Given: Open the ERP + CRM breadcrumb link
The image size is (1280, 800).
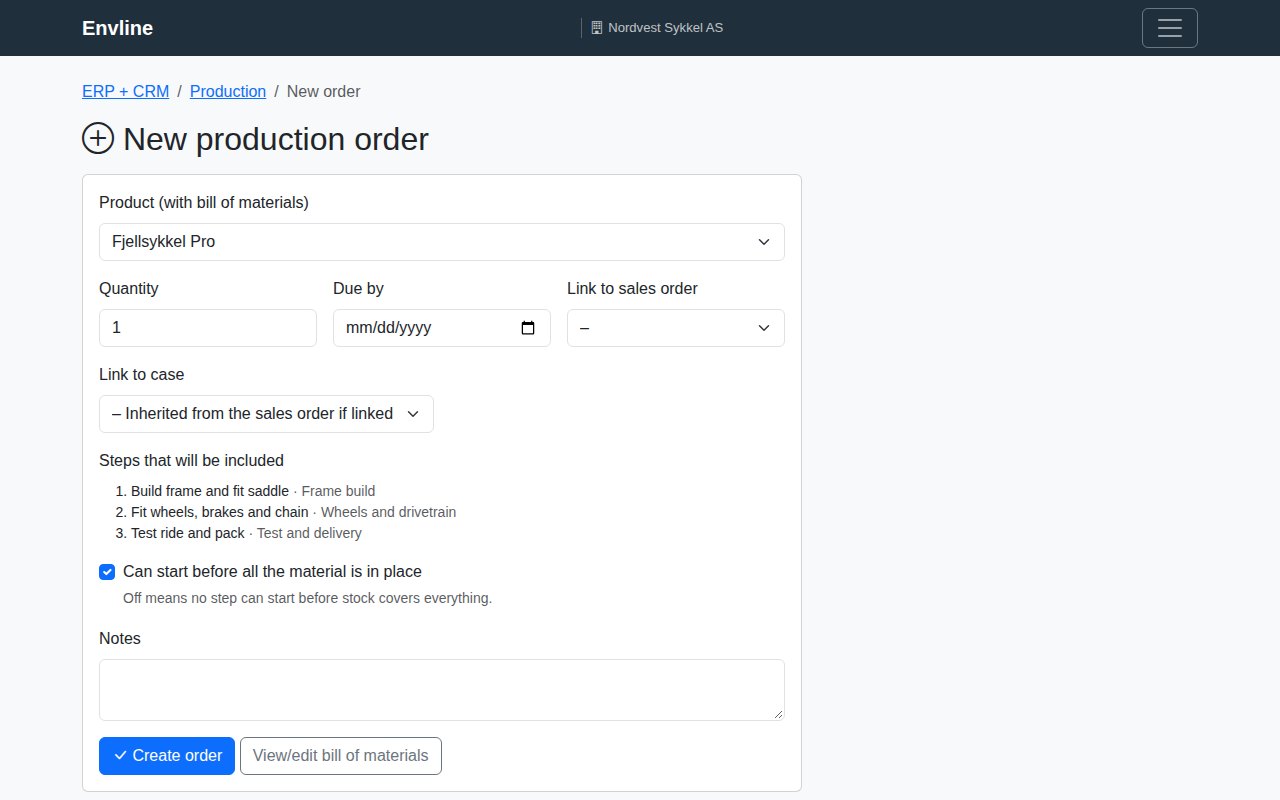Looking at the screenshot, I should [125, 91].
